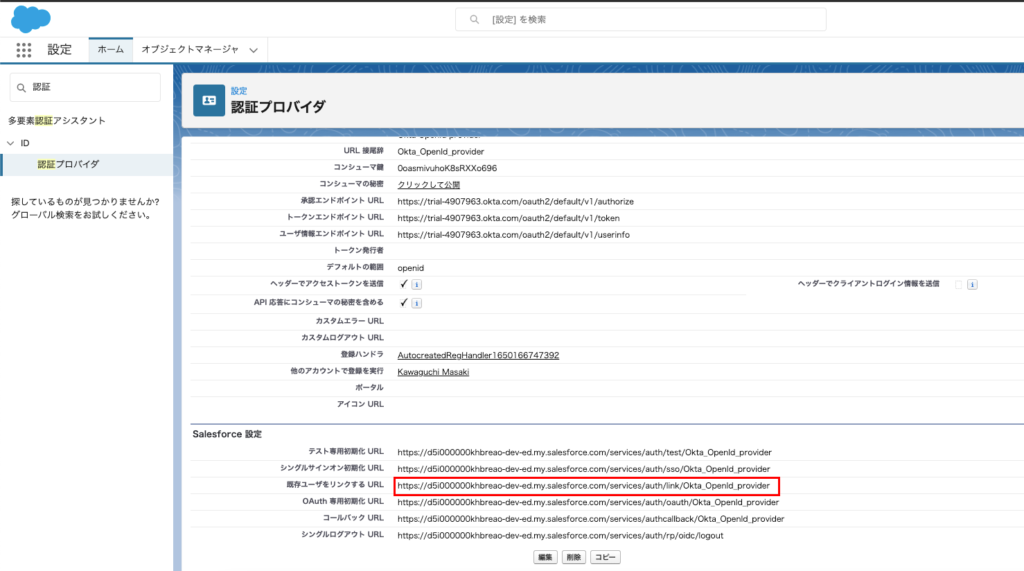Select 認証プロバイダ in the sidebar tree
The width and height of the screenshot is (1024, 571).
[x=68, y=164]
